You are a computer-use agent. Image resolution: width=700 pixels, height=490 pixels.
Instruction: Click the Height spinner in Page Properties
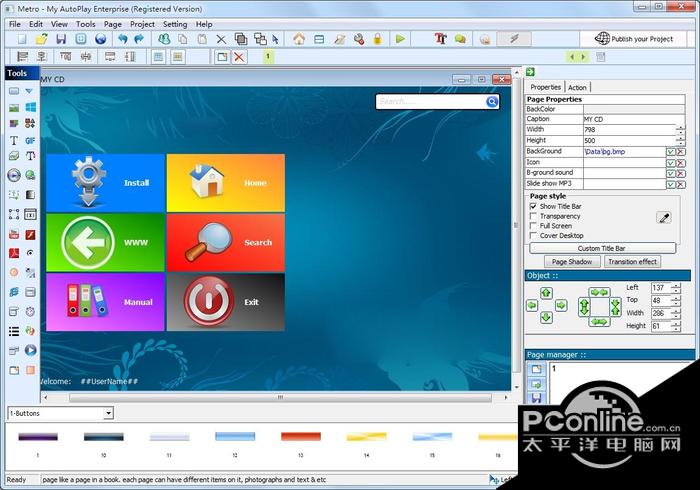point(680,141)
